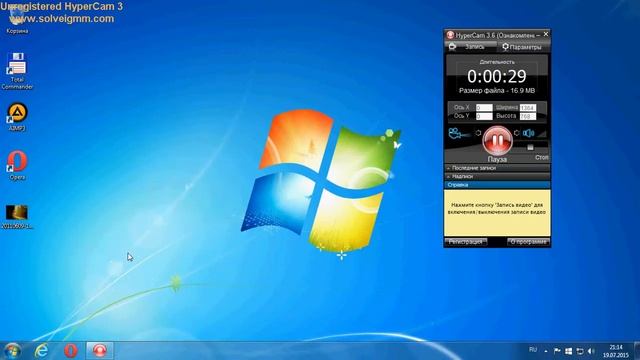
Task: Expand the Последние записи section
Action: point(497,168)
